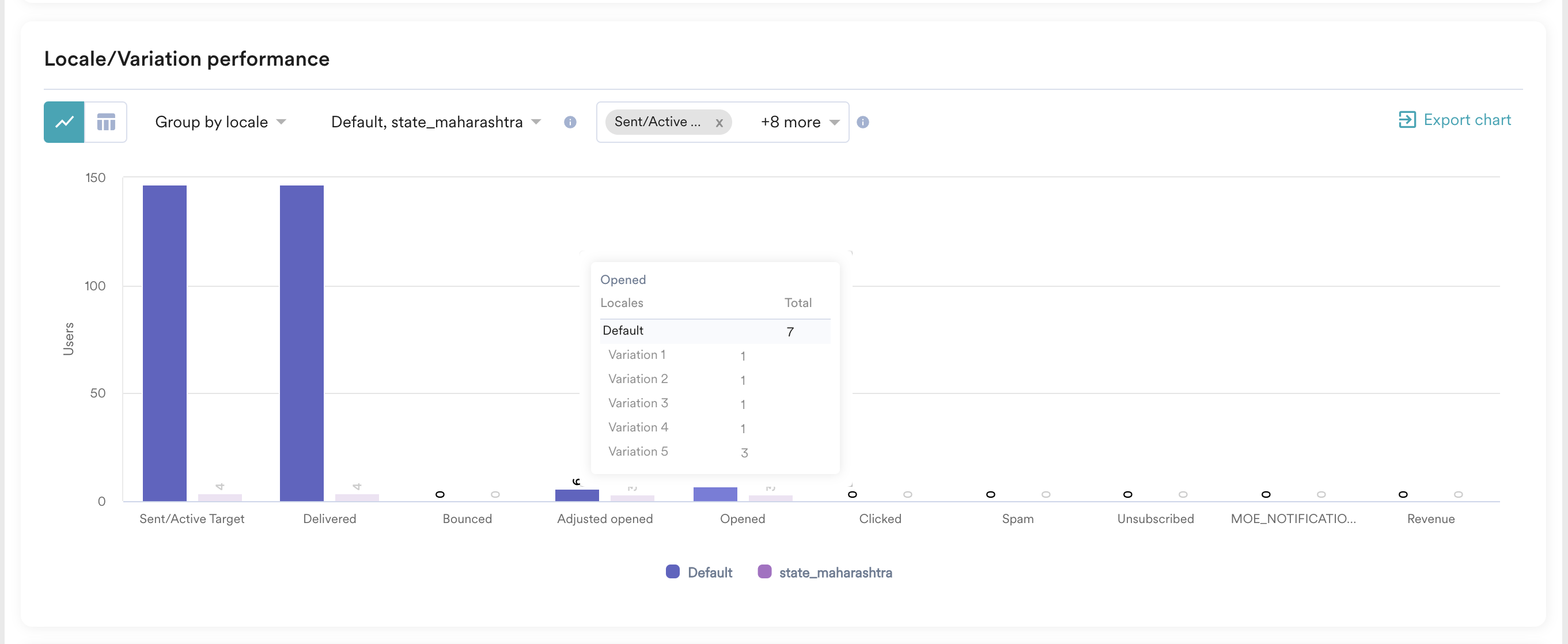Switch to chart view icon
The height and width of the screenshot is (644, 1568).
tap(64, 122)
